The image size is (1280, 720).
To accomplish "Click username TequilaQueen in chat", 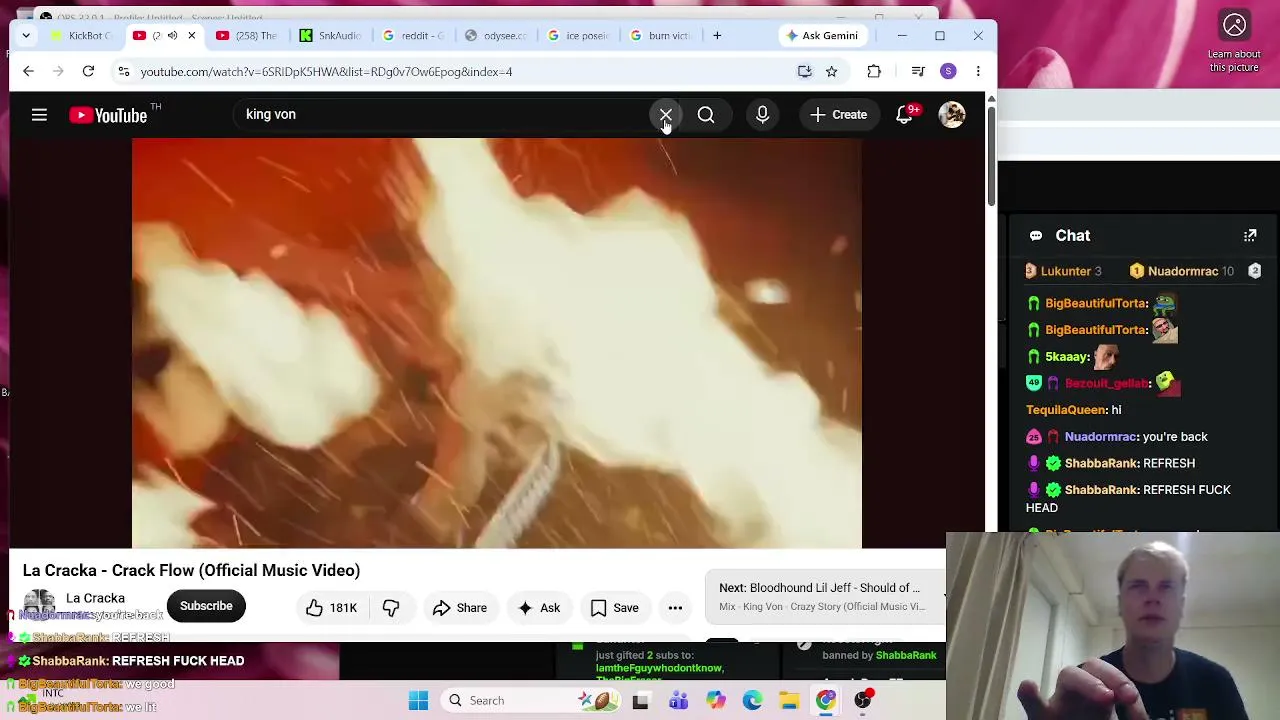I will coord(1066,410).
